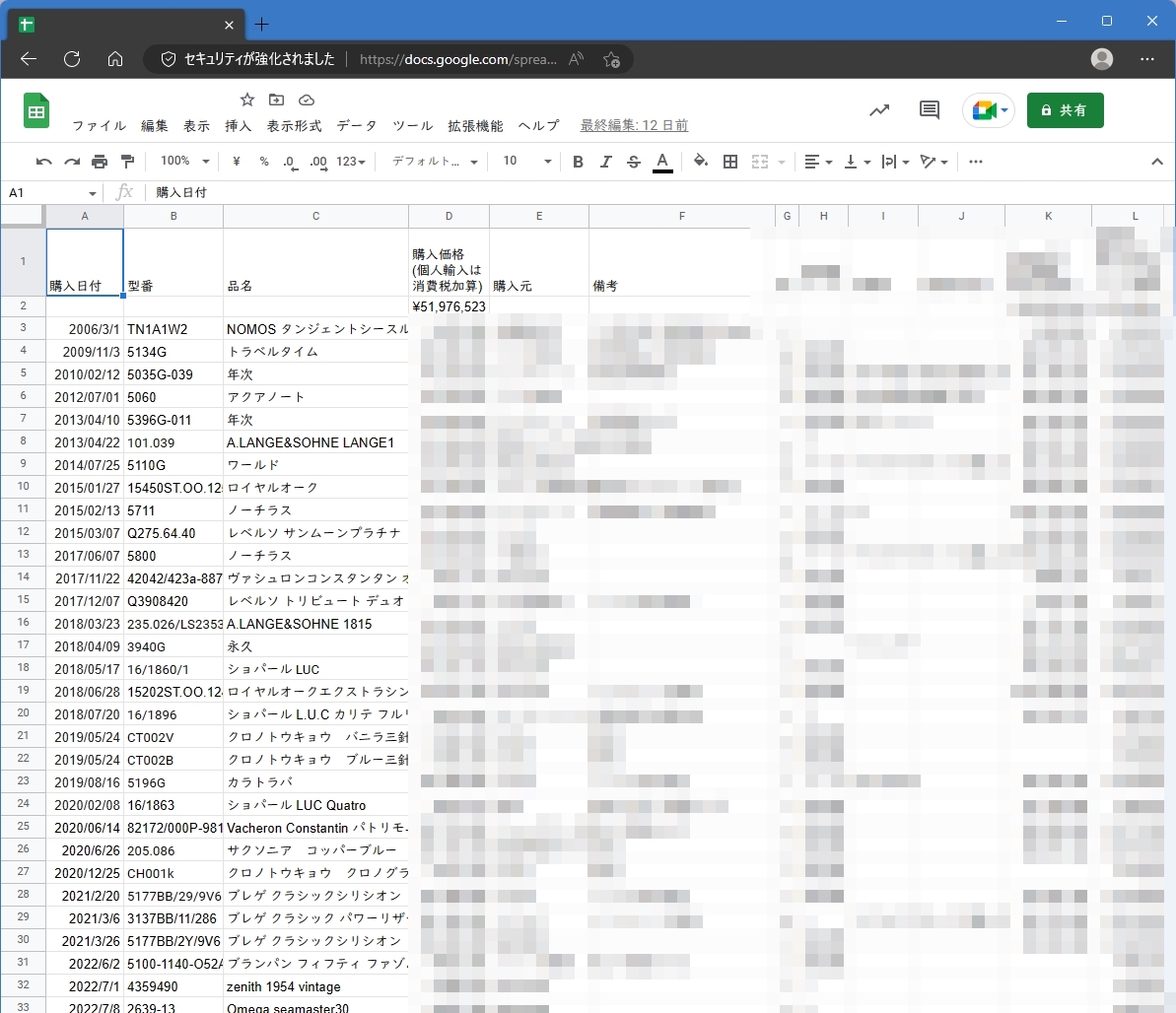The width and height of the screenshot is (1176, 1013).
Task: Click the docs.google.com address bar
Action: (x=457, y=59)
